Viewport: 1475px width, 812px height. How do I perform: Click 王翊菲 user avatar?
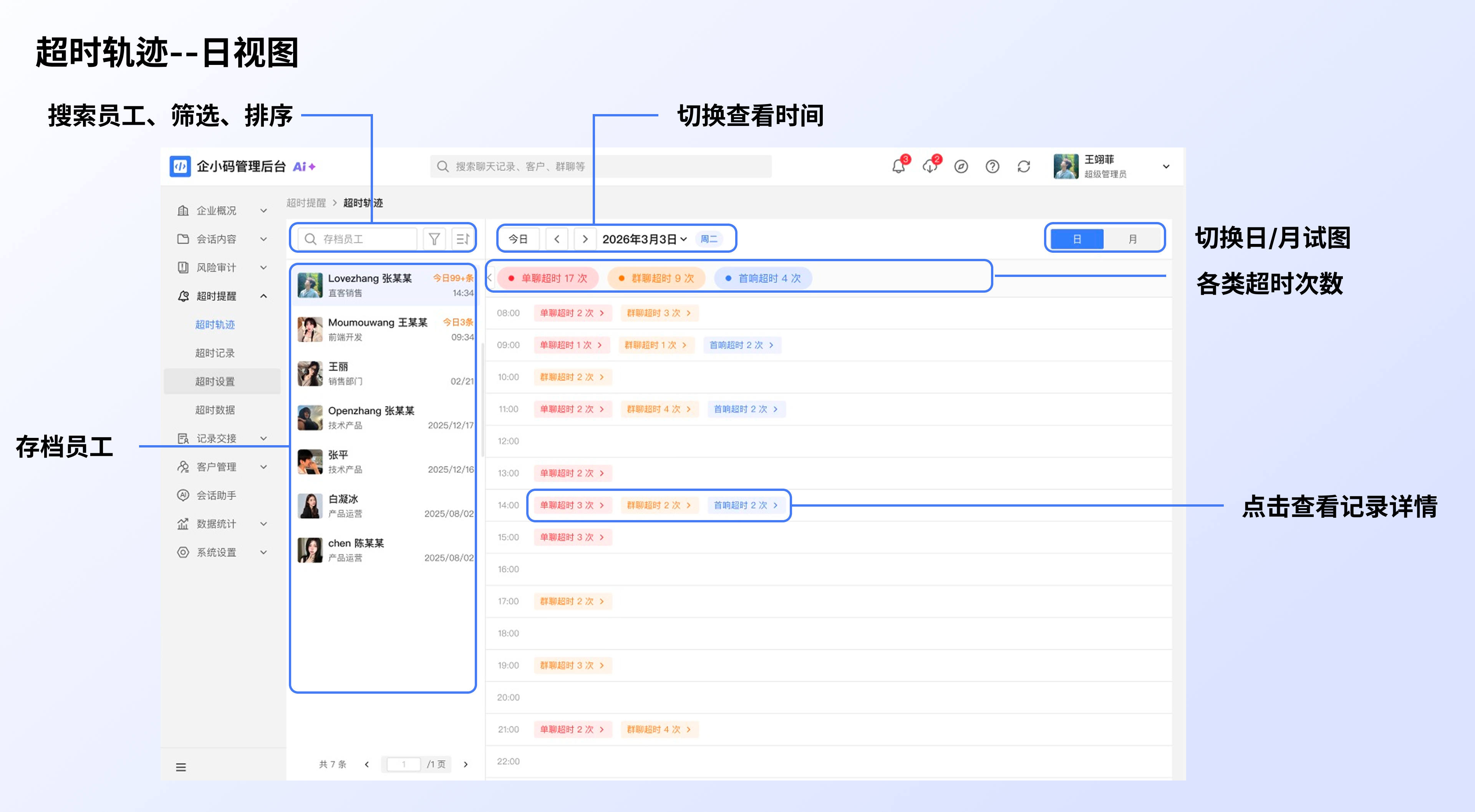tap(1066, 167)
